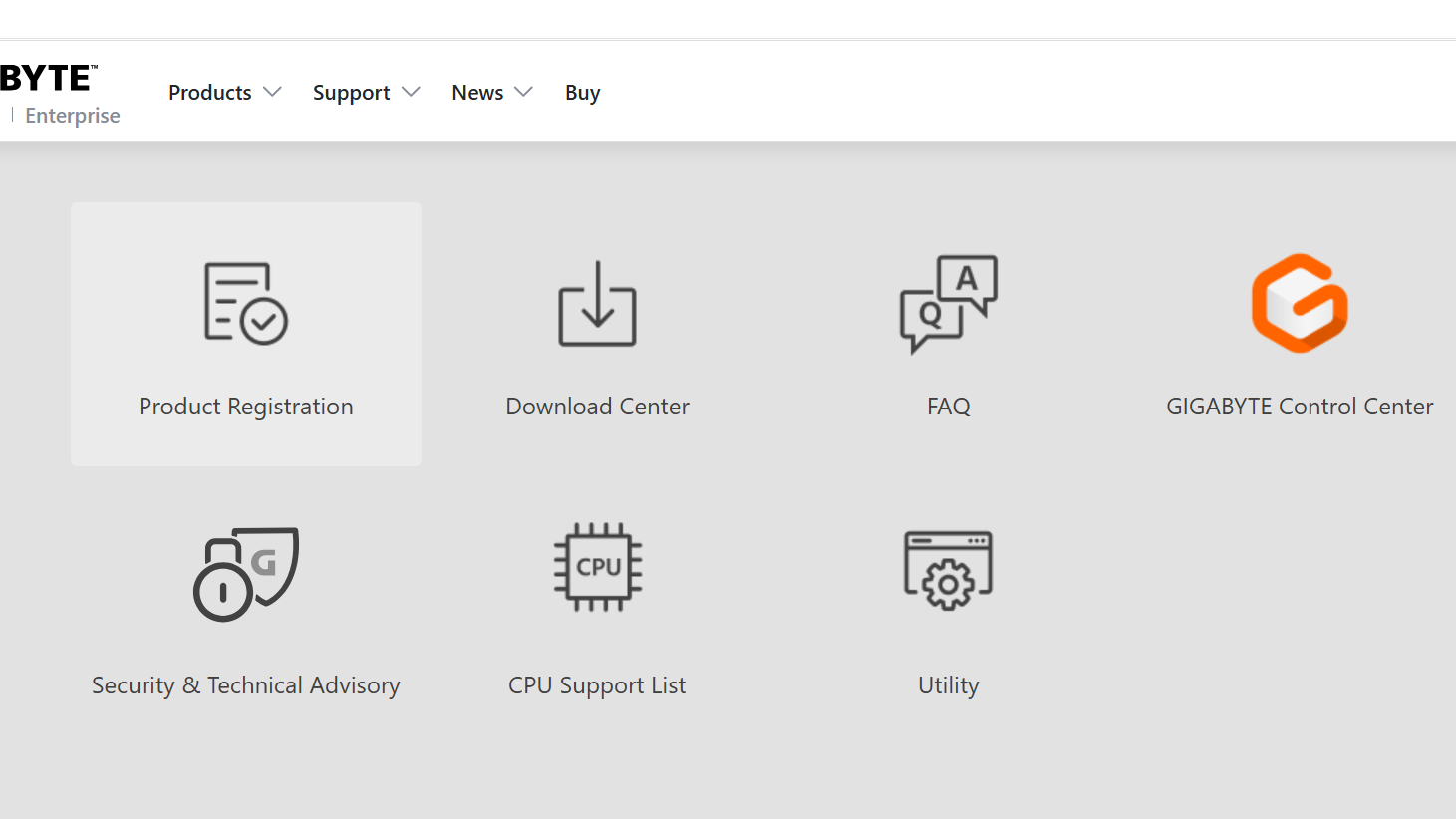Expand the News chevron arrow

(523, 92)
